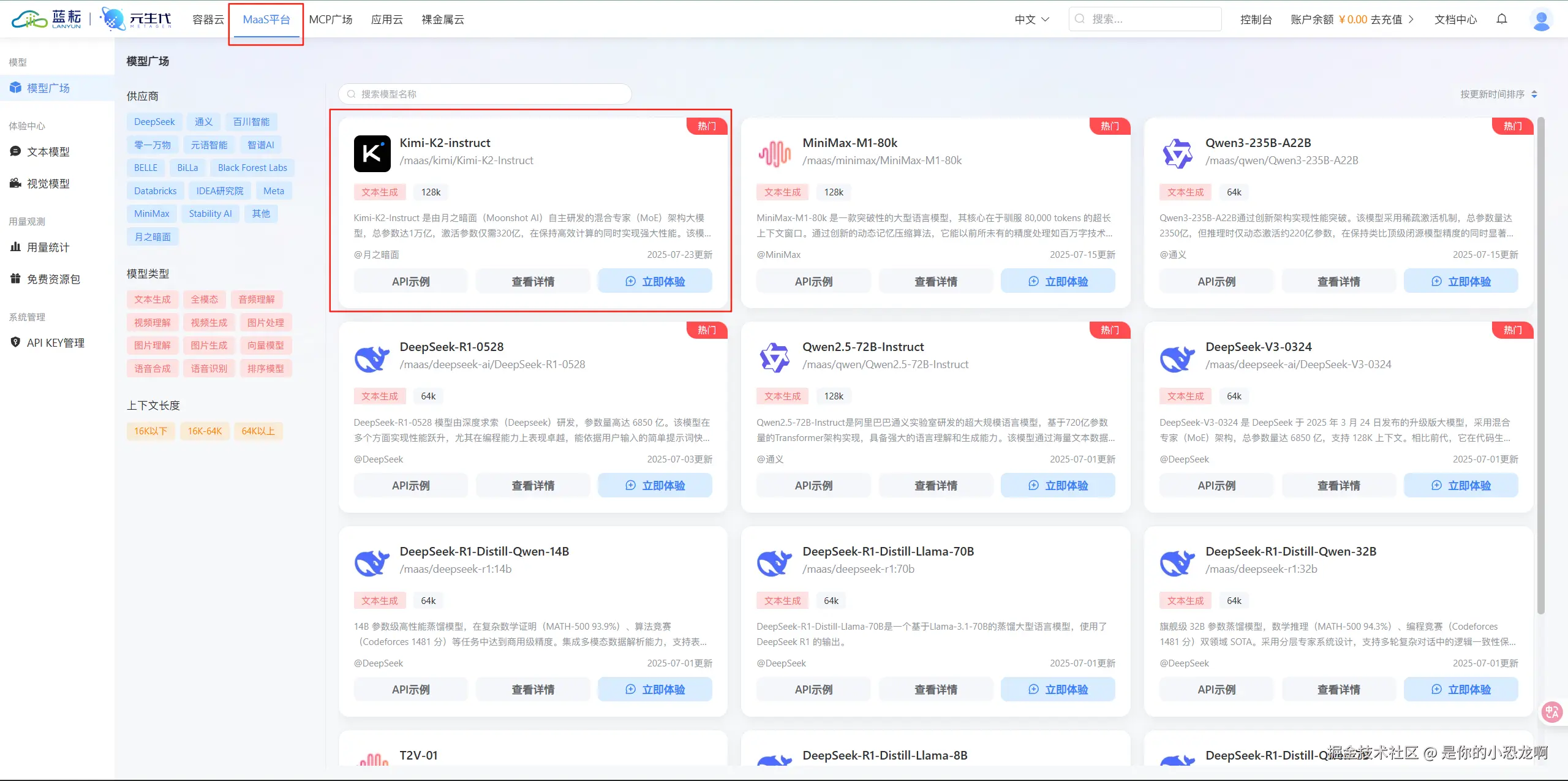Toggle the DeepSeek supplier filter tag
The image size is (1568, 781).
coord(154,122)
